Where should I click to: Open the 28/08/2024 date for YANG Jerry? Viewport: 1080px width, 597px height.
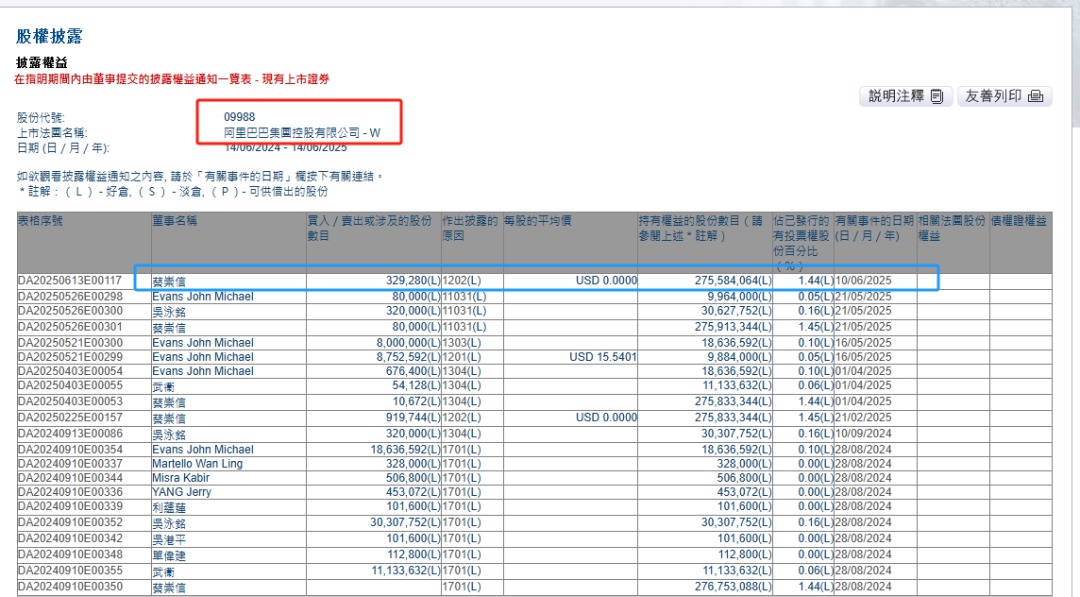click(863, 492)
